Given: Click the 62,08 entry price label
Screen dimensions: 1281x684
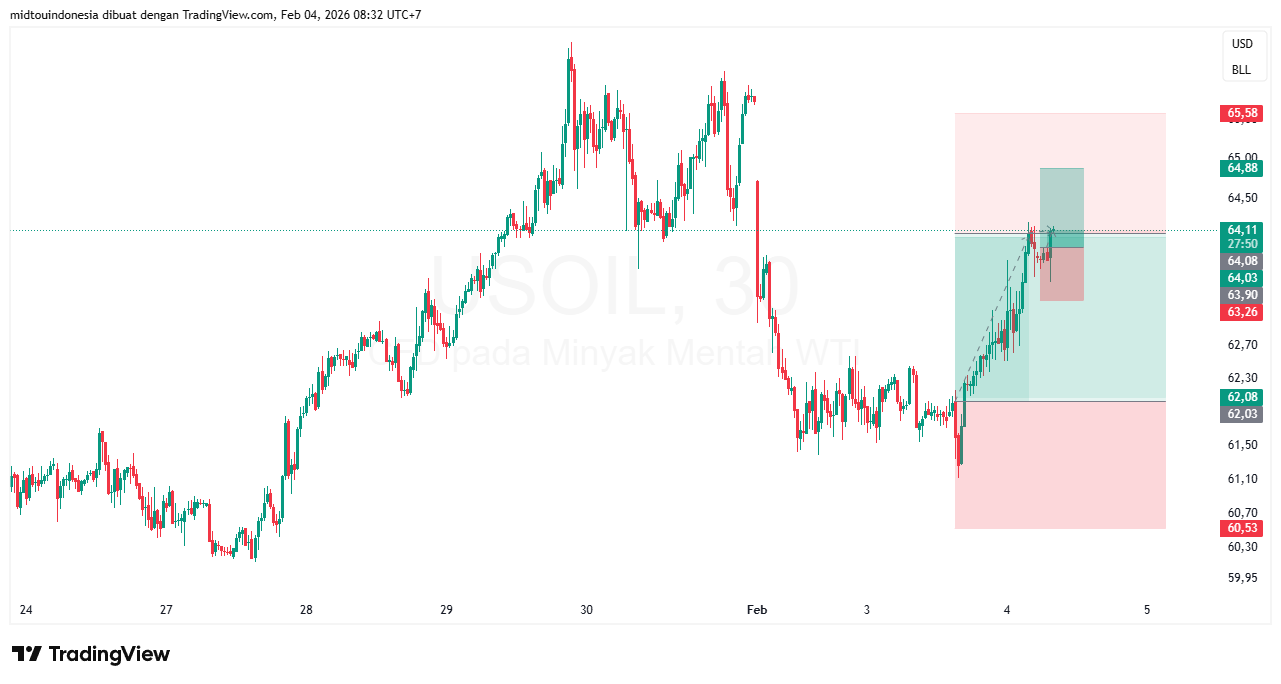Looking at the screenshot, I should click(x=1243, y=397).
